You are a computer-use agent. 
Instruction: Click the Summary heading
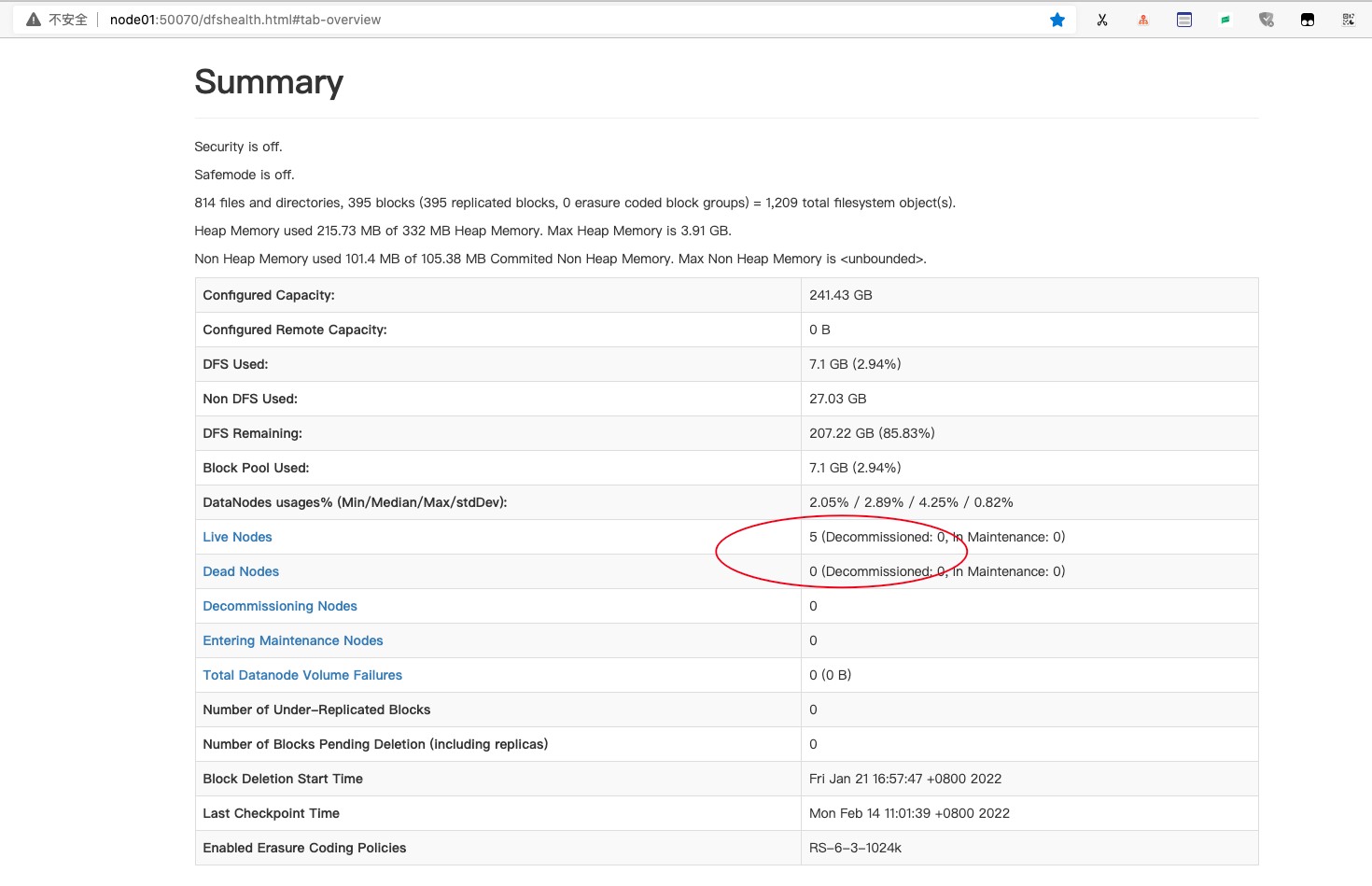269,82
